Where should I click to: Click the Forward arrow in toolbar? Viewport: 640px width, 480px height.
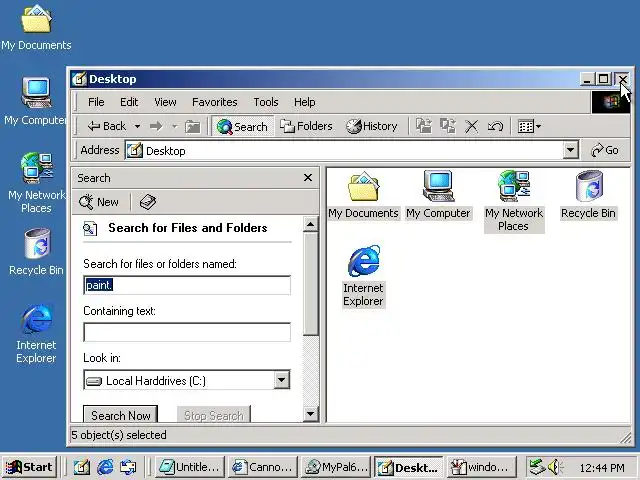156,127
